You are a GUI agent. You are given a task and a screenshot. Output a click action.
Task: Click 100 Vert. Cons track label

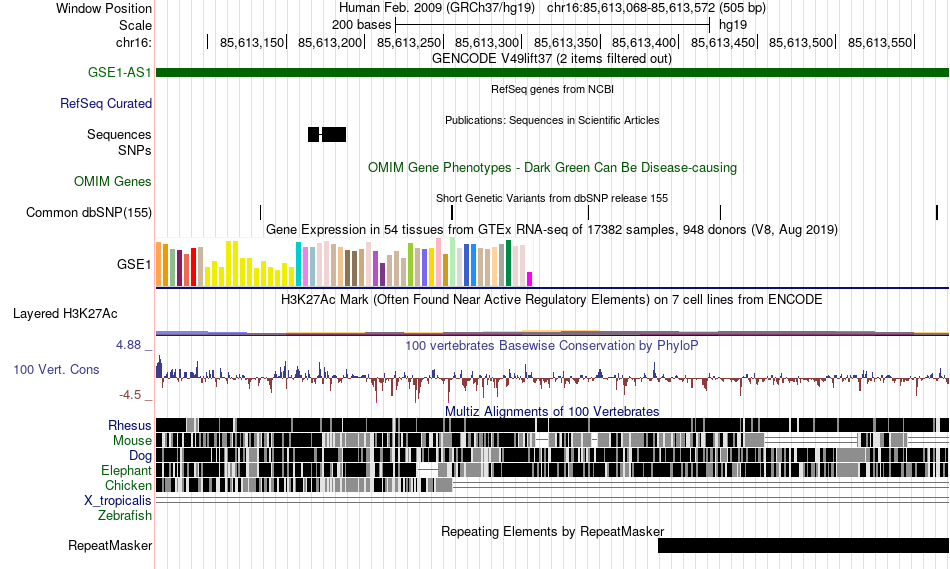click(x=56, y=370)
